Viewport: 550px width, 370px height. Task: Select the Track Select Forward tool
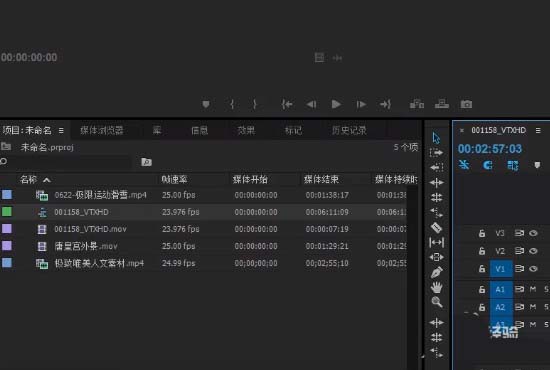coord(436,153)
